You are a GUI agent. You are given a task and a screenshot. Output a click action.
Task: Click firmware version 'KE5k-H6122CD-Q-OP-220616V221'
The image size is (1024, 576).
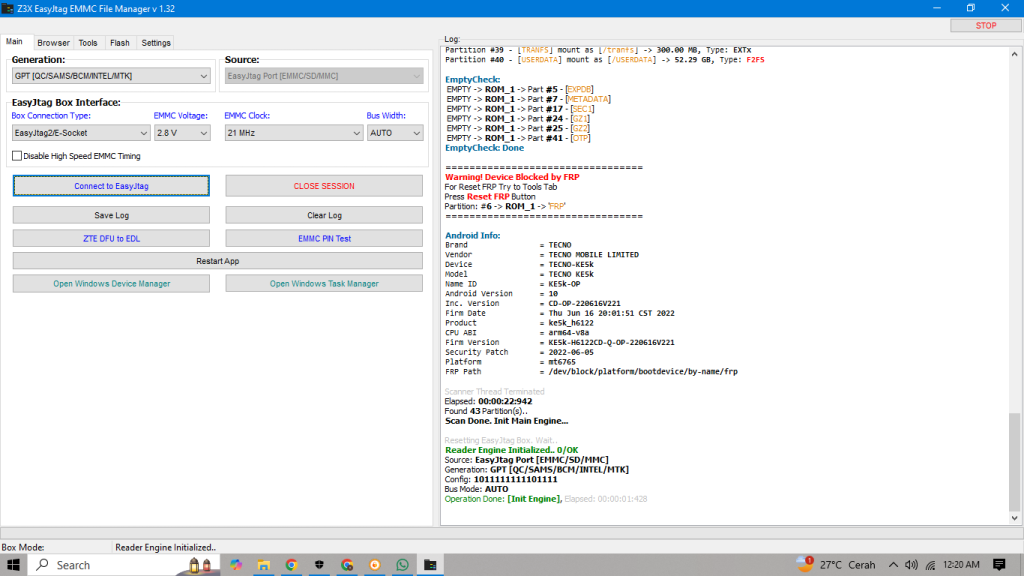click(611, 342)
